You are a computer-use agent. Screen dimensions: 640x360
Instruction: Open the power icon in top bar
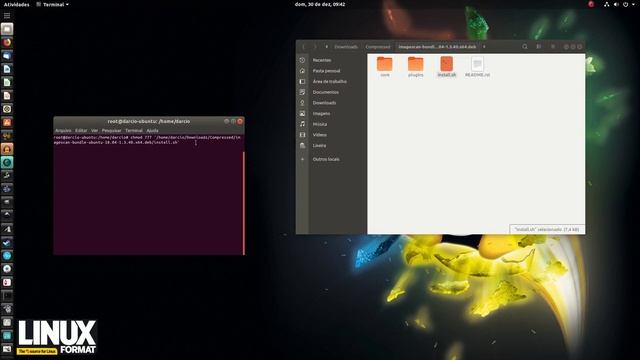[625, 4]
